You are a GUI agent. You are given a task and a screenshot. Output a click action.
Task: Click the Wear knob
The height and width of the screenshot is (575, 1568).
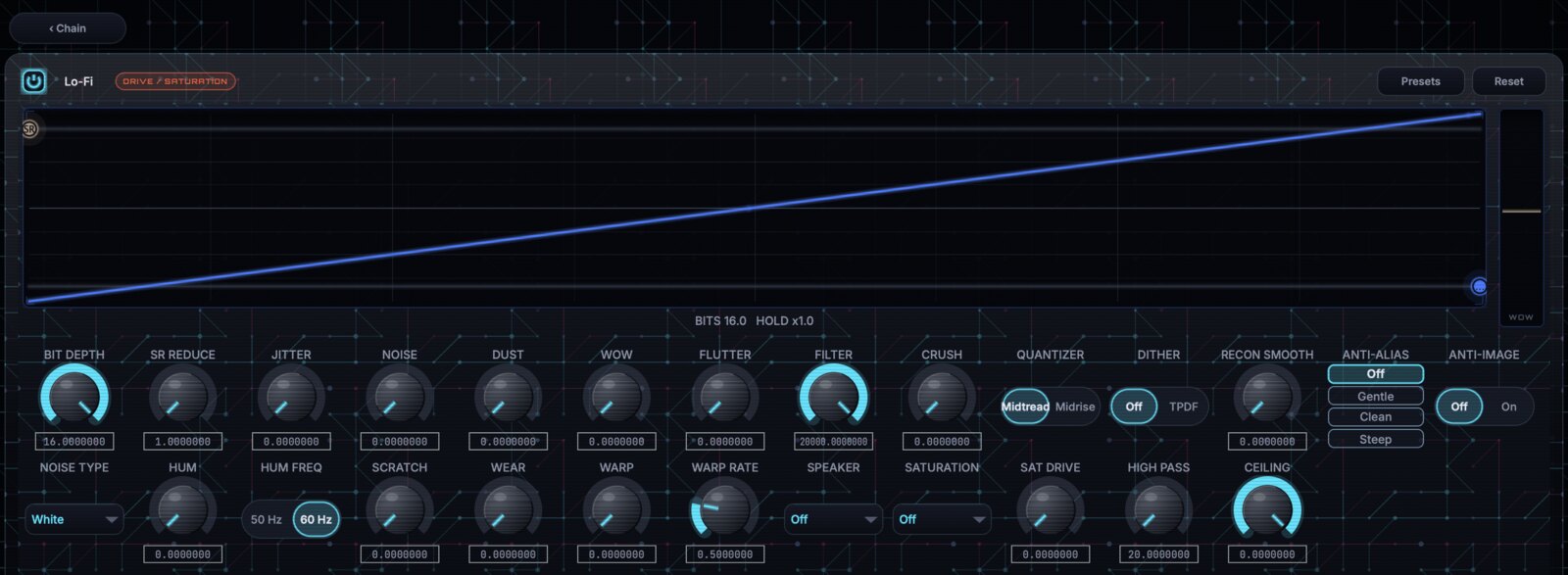pyautogui.click(x=508, y=510)
